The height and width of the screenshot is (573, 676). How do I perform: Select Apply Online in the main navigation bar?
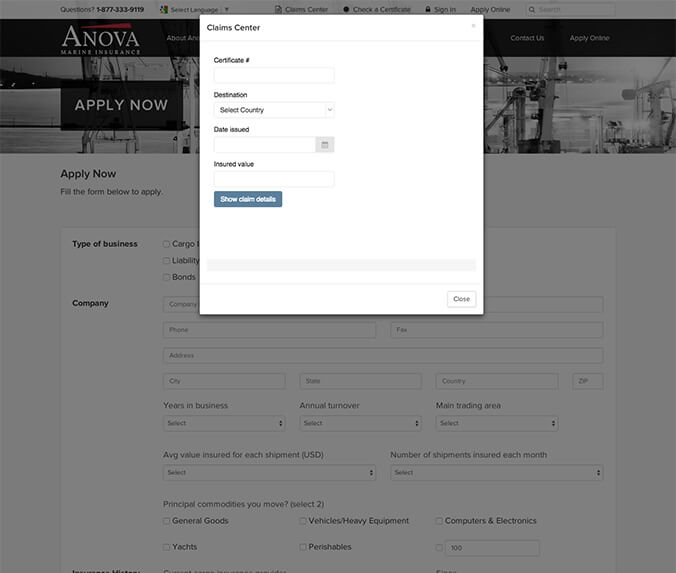pos(589,38)
